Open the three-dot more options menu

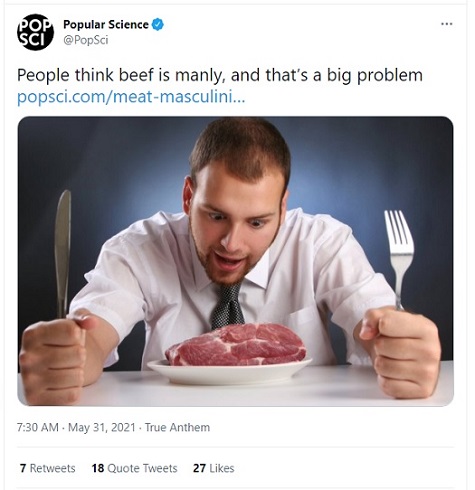[447, 24]
